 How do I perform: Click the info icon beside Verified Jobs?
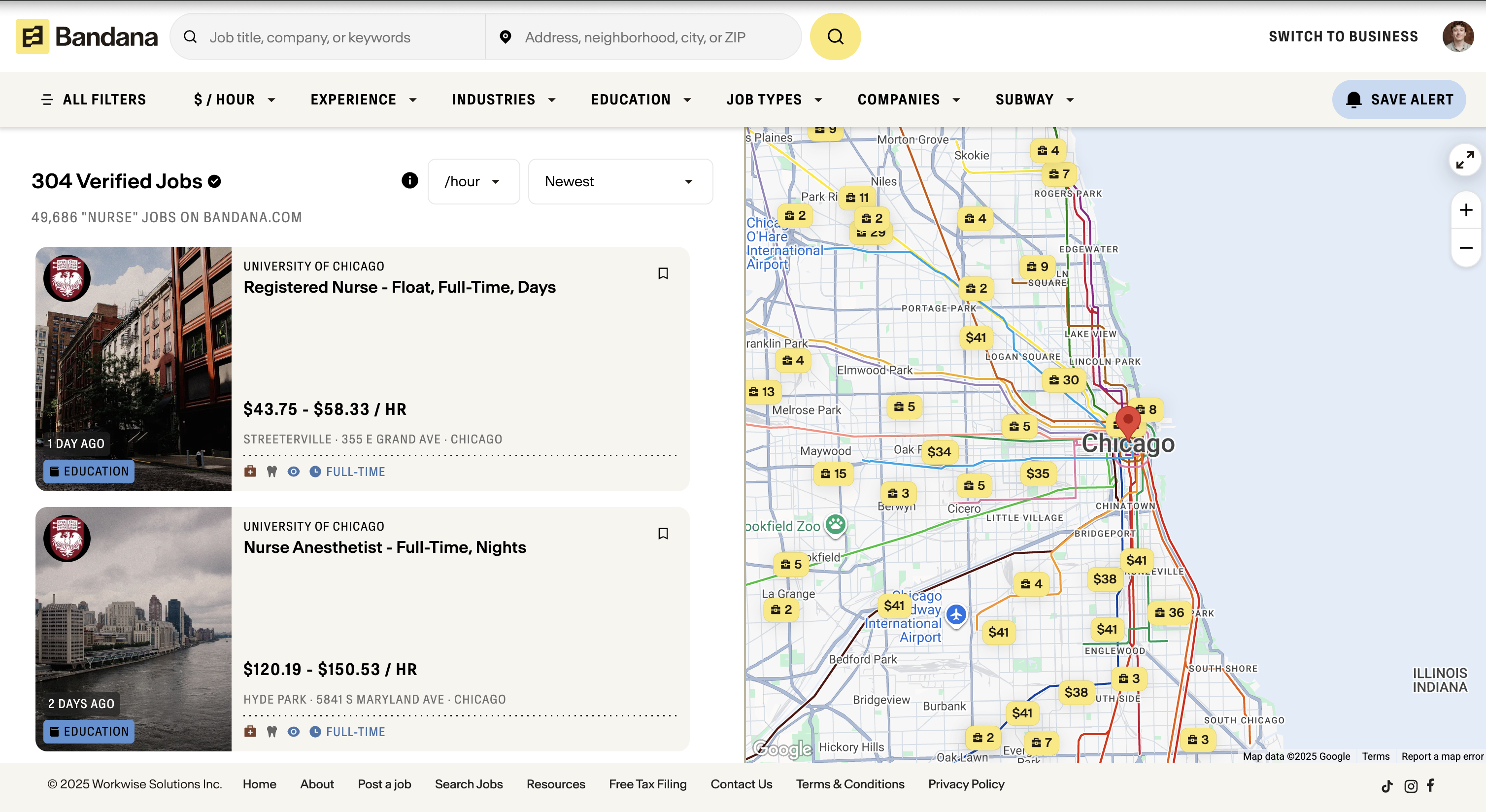coord(409,180)
